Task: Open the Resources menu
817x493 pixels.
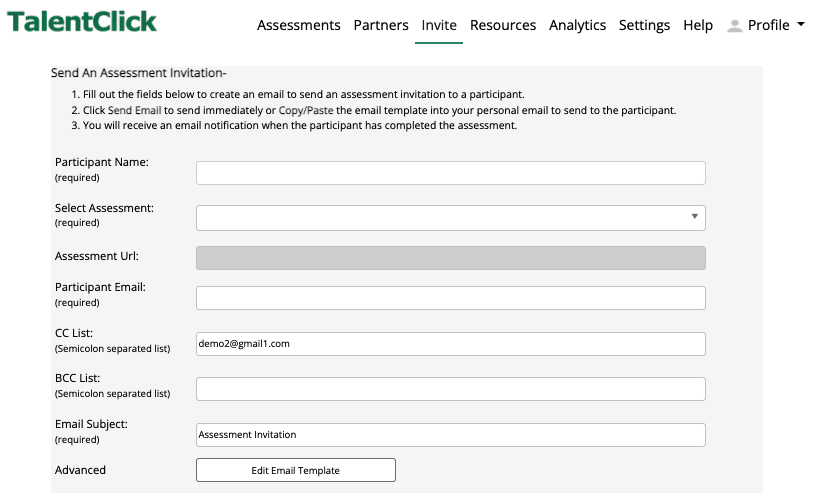Action: [503, 25]
